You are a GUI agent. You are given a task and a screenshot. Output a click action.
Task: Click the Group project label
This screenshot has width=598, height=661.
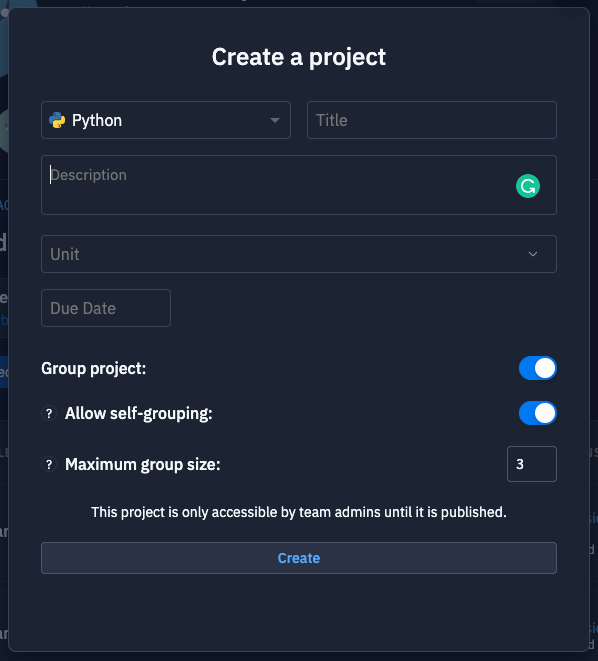(94, 368)
